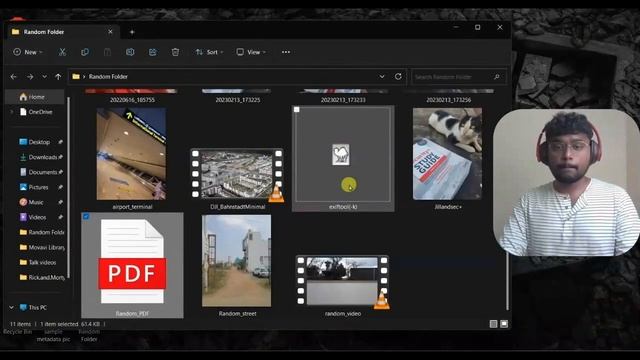Click Desktop pin icon in sidebar
The height and width of the screenshot is (360, 640).
(60, 142)
